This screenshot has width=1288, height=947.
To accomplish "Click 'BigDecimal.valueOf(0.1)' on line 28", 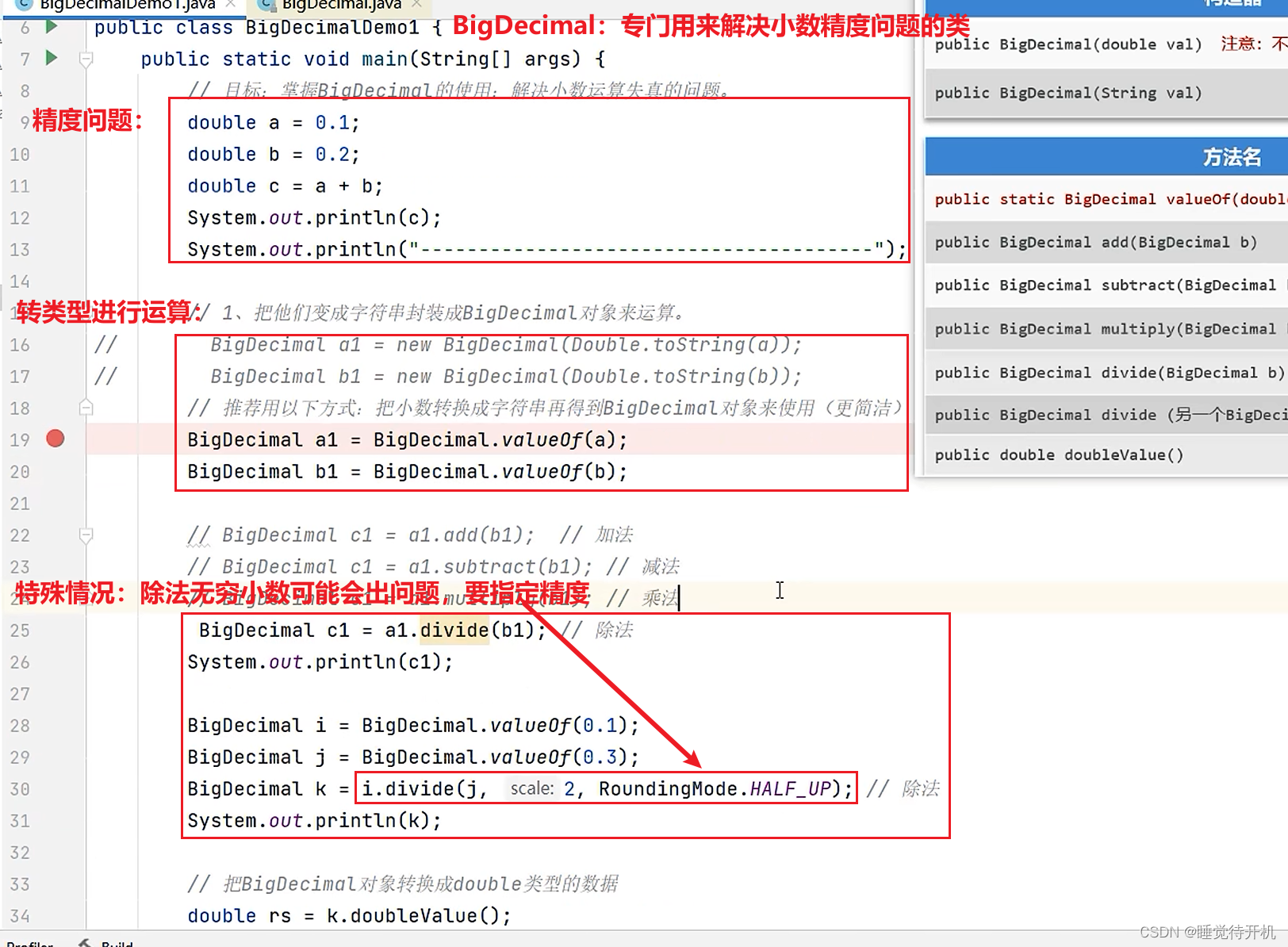I will 494,726.
